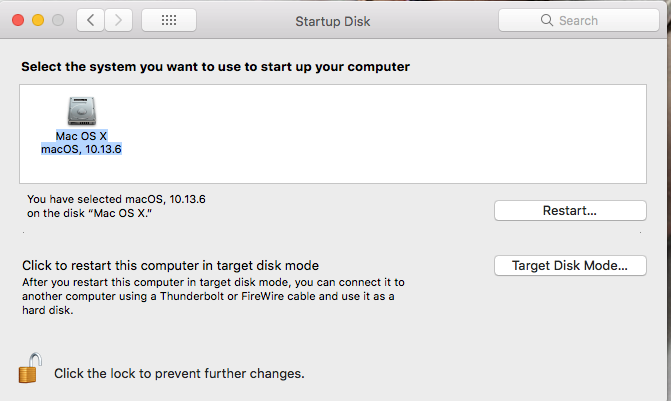Click the open padlock icon

tap(30, 368)
